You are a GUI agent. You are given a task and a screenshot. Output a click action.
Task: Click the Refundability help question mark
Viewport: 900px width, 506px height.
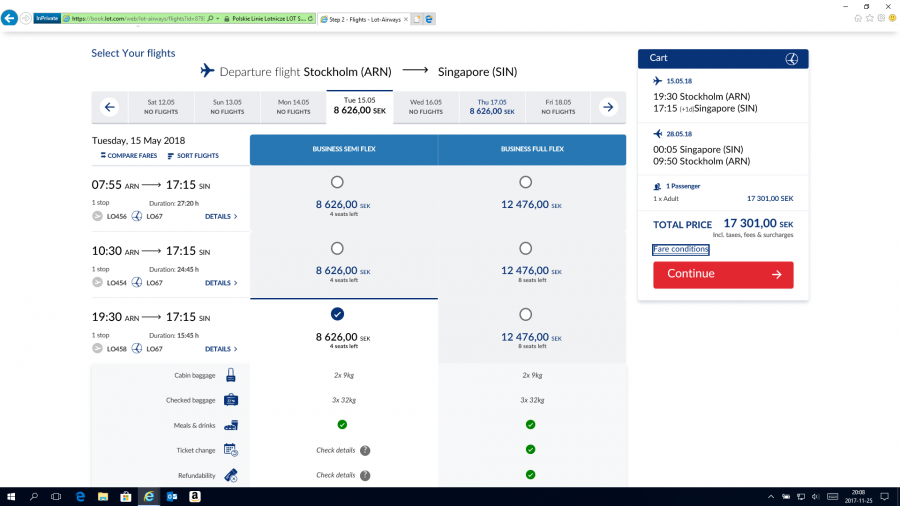click(x=365, y=475)
